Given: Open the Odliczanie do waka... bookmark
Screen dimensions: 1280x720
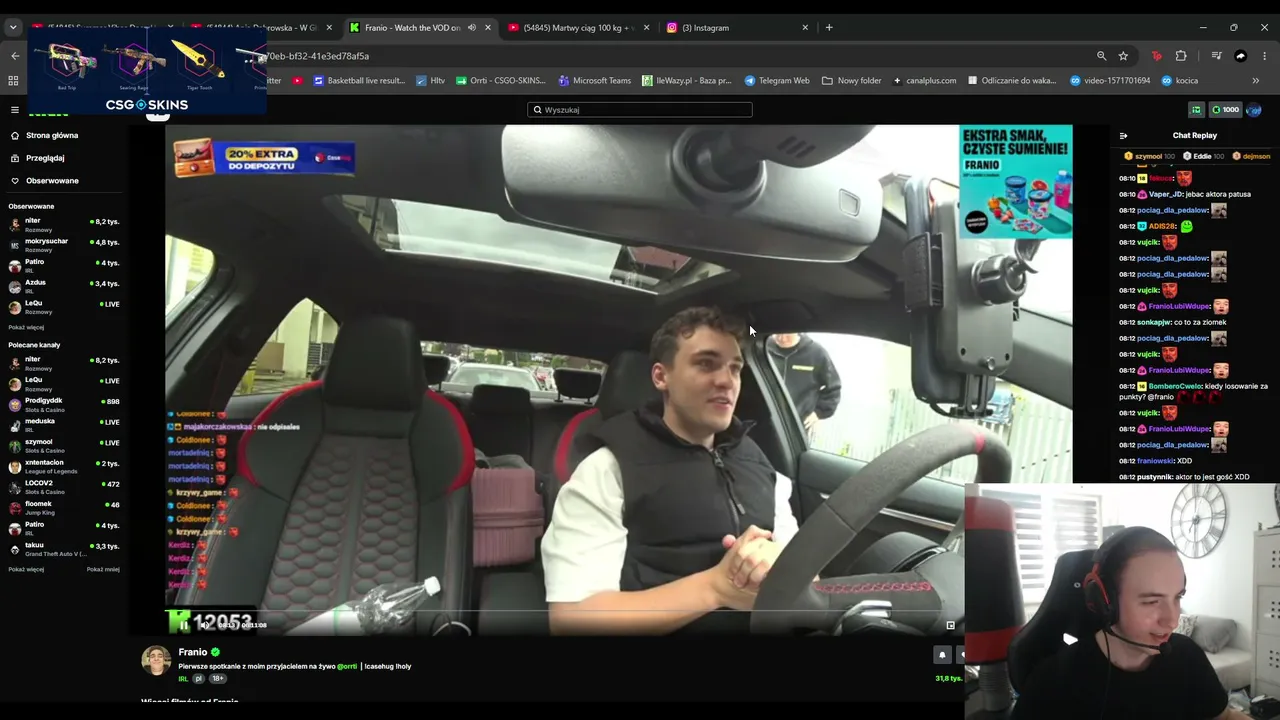Looking at the screenshot, I should pyautogui.click(x=1012, y=80).
